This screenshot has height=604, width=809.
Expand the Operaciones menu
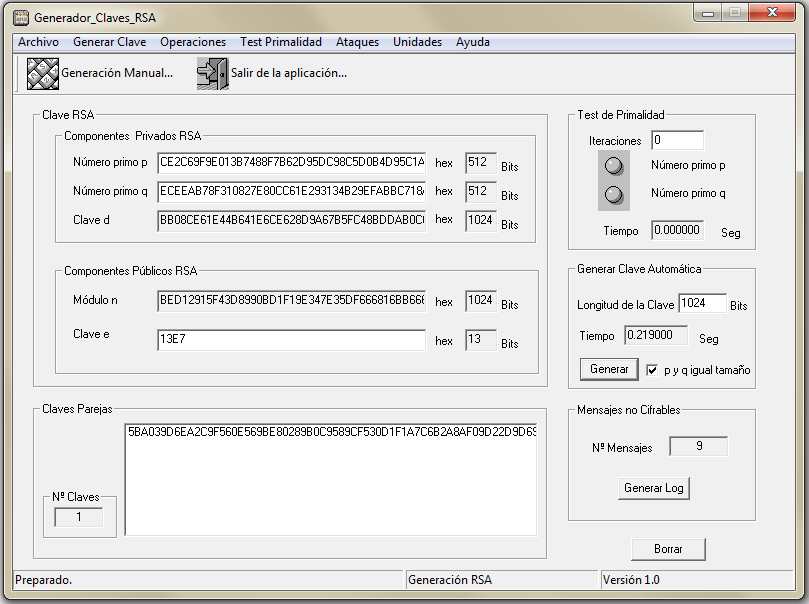coord(193,42)
